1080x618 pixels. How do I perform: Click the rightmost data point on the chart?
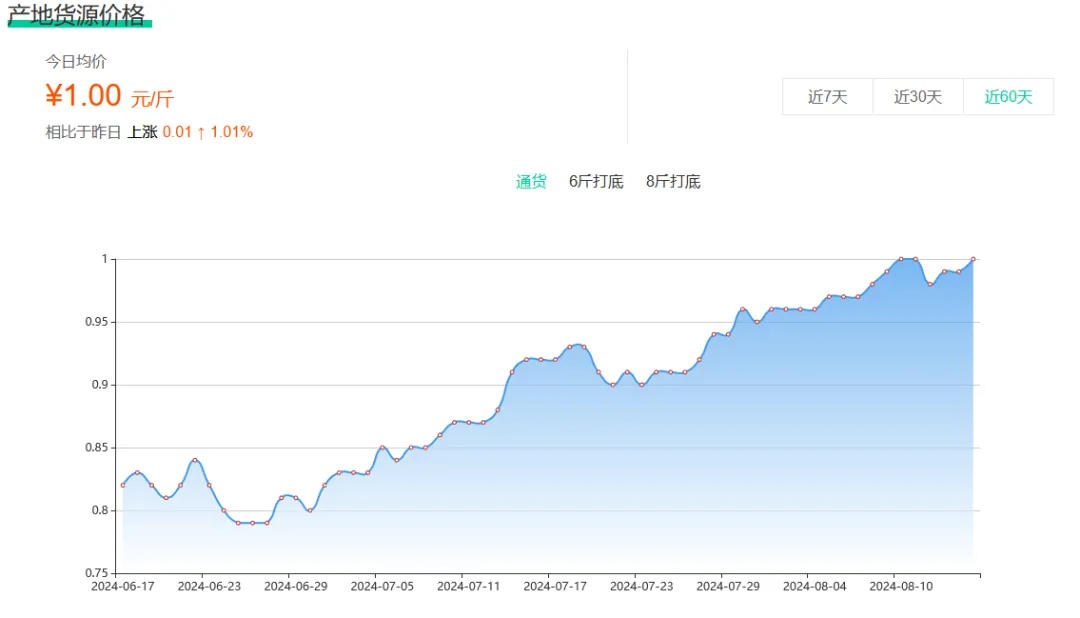(x=973, y=259)
